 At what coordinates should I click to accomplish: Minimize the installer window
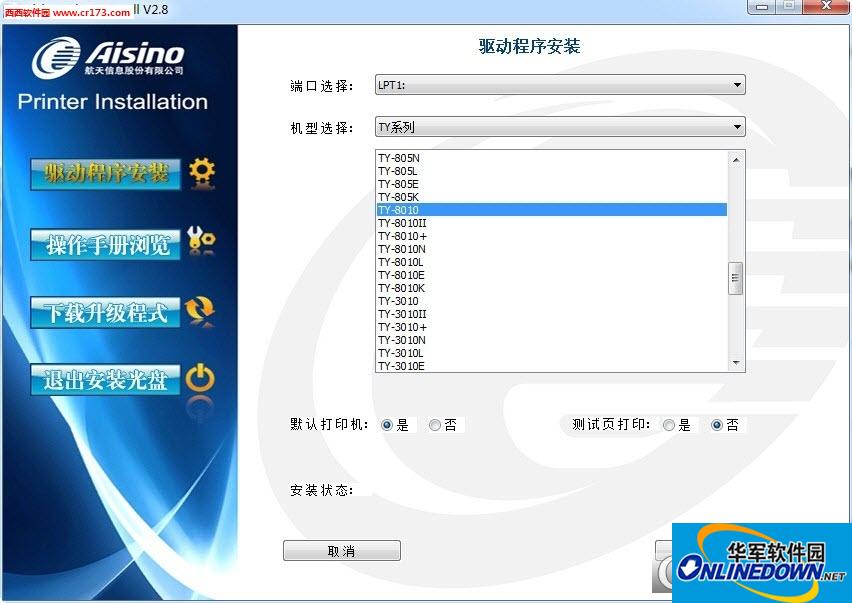[762, 6]
